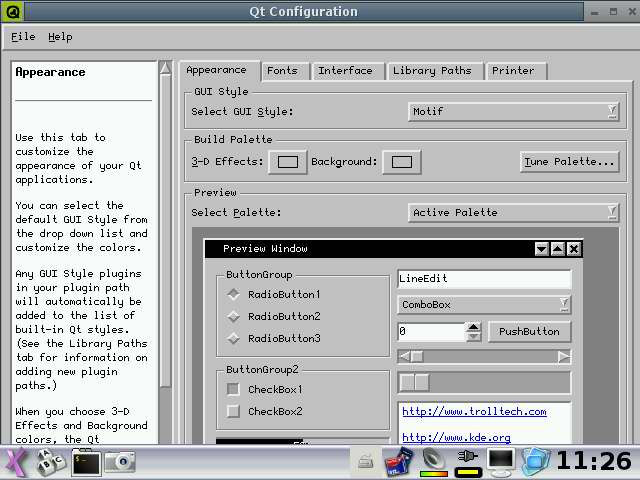Tick CheckBox1 in ButtonGroup2
640x480 pixels.
coord(234,389)
